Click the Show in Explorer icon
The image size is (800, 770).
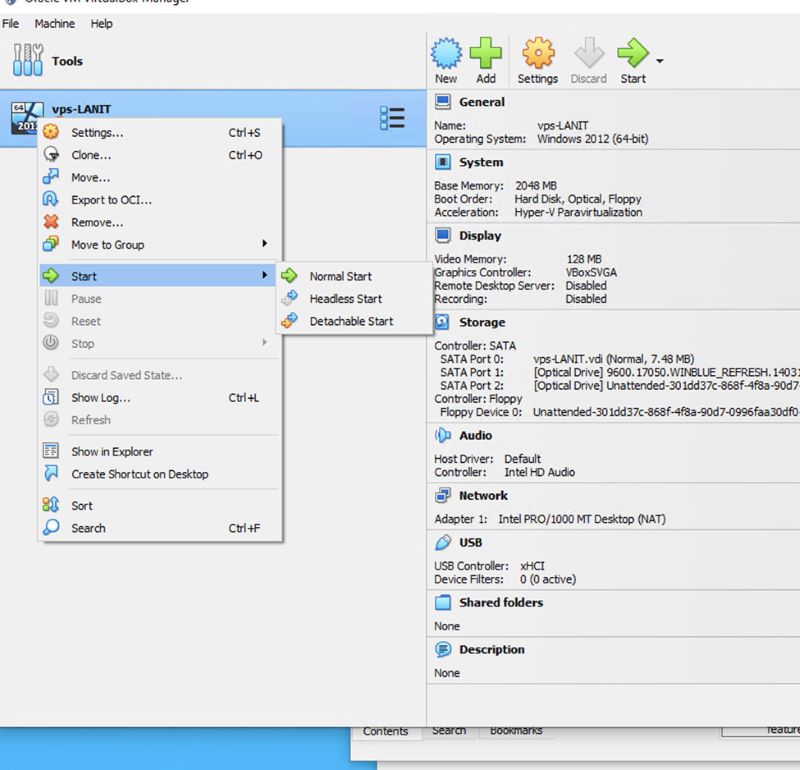tap(51, 451)
